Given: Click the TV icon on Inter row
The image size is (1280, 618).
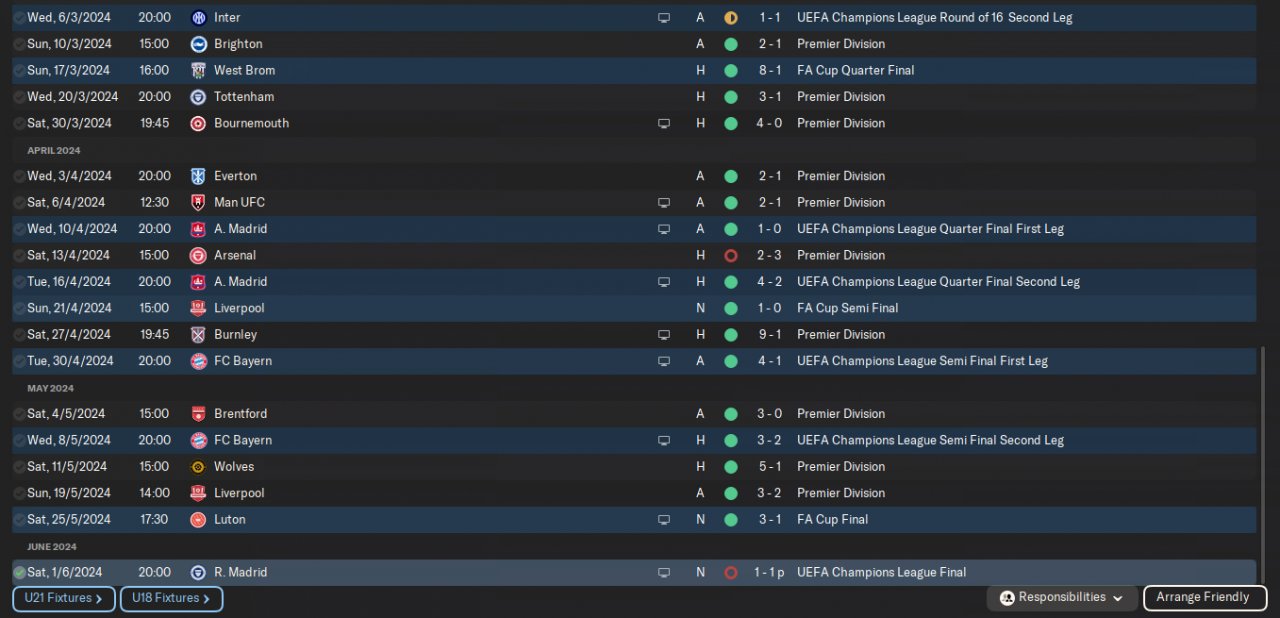Looking at the screenshot, I should [x=664, y=18].
